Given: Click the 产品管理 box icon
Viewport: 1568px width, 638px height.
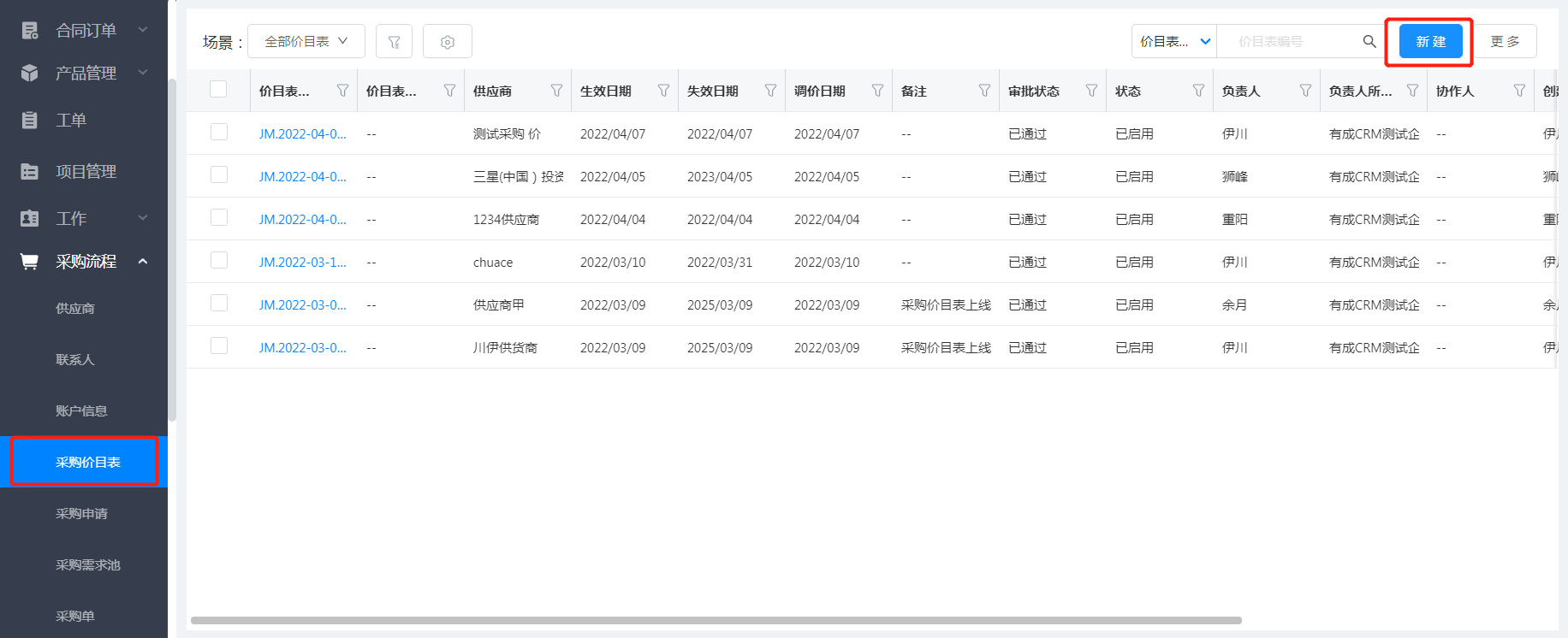Looking at the screenshot, I should pos(30,74).
